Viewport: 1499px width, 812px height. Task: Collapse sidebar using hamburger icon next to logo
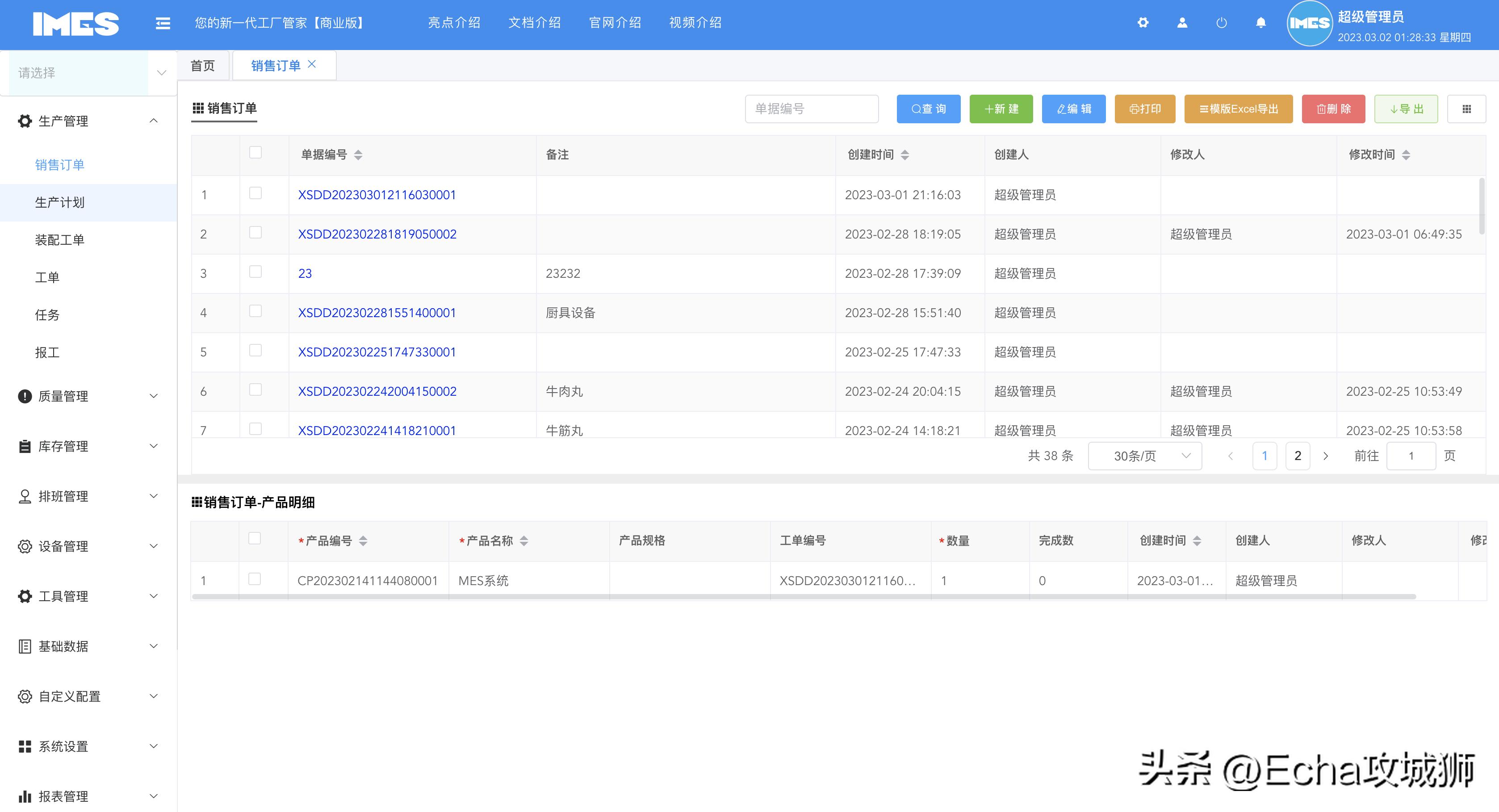tap(162, 22)
